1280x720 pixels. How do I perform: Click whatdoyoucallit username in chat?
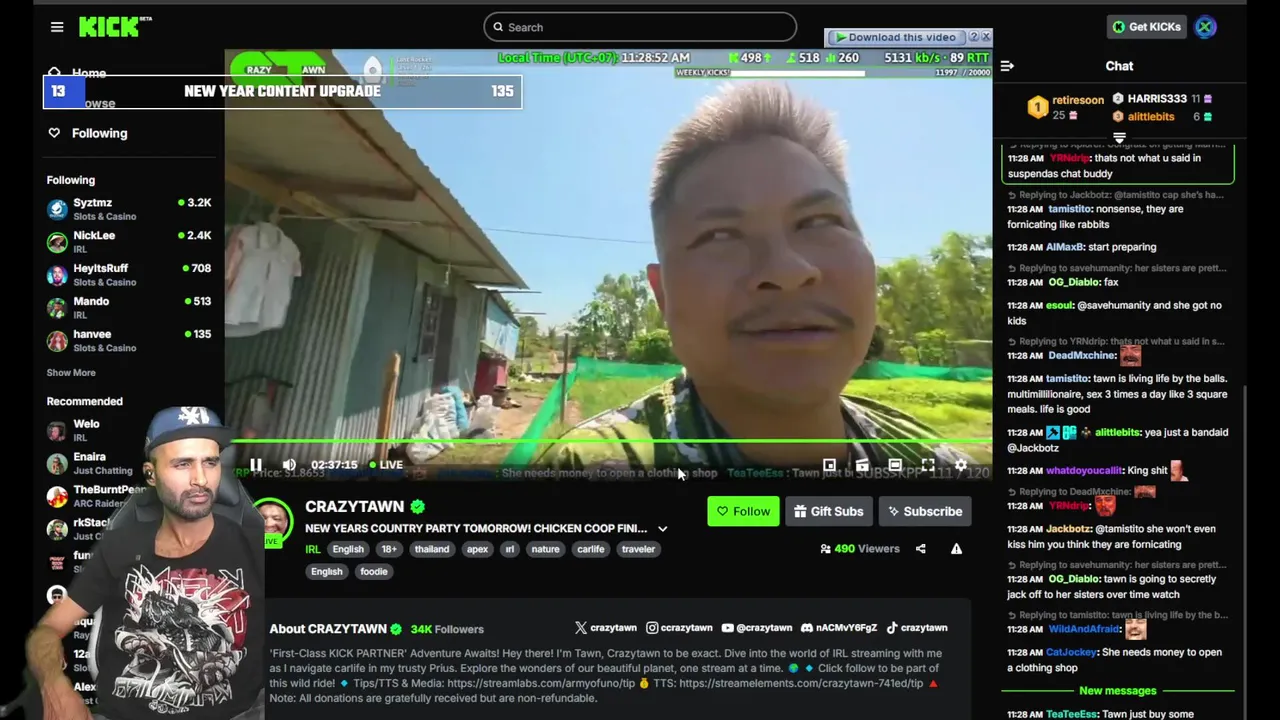pos(1085,471)
